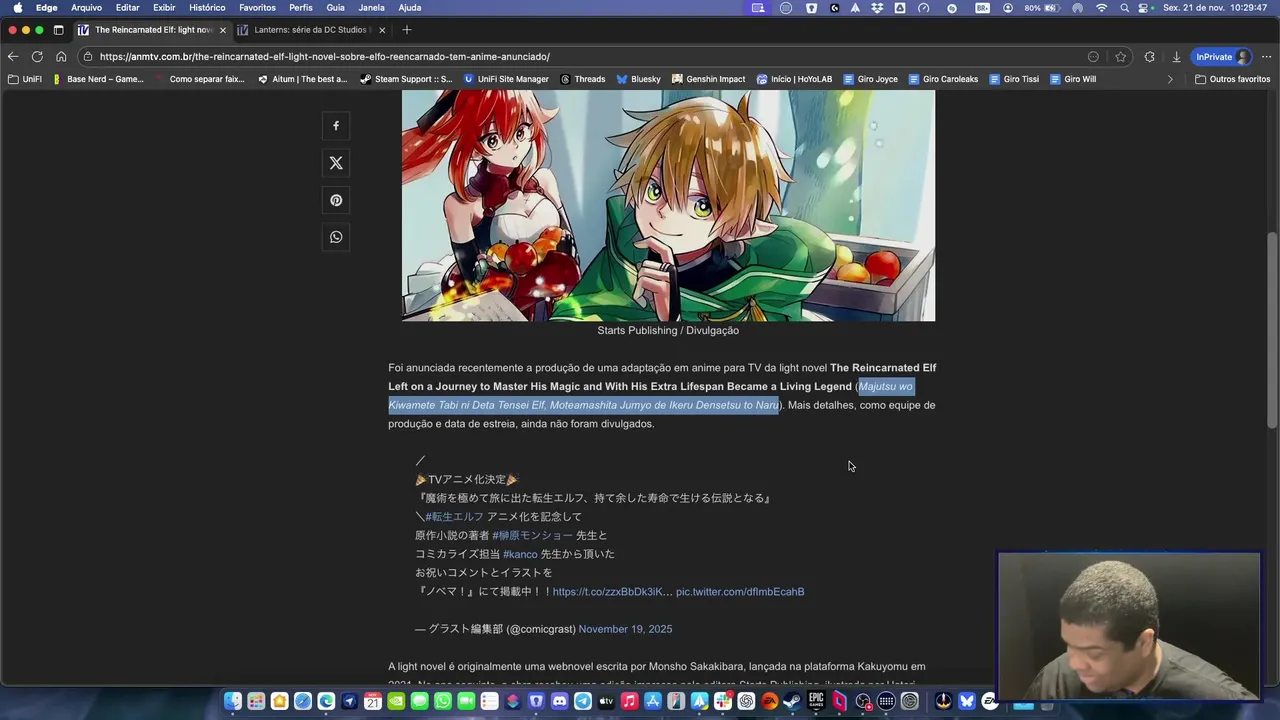Screen dimensions: 1280x720
Task: Add this page to favorites
Action: [1121, 57]
